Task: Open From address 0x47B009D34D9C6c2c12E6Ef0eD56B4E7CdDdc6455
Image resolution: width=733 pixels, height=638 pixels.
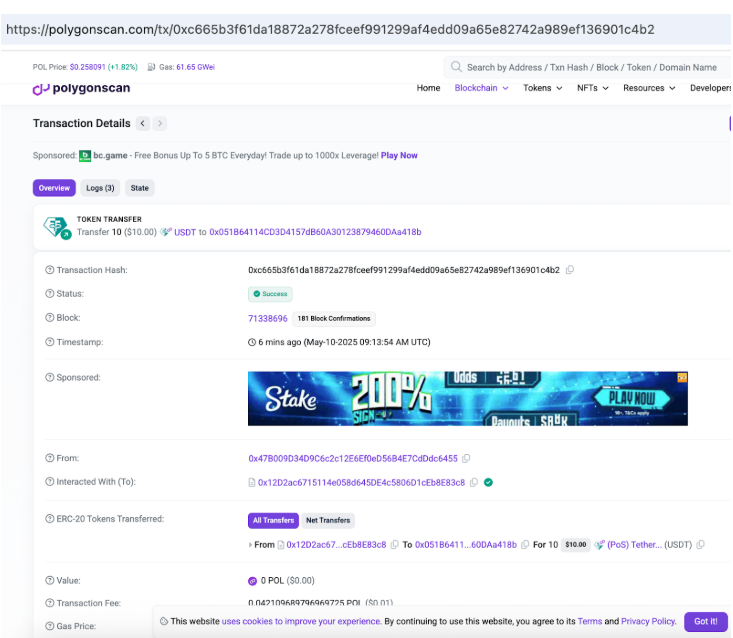Action: tap(353, 459)
